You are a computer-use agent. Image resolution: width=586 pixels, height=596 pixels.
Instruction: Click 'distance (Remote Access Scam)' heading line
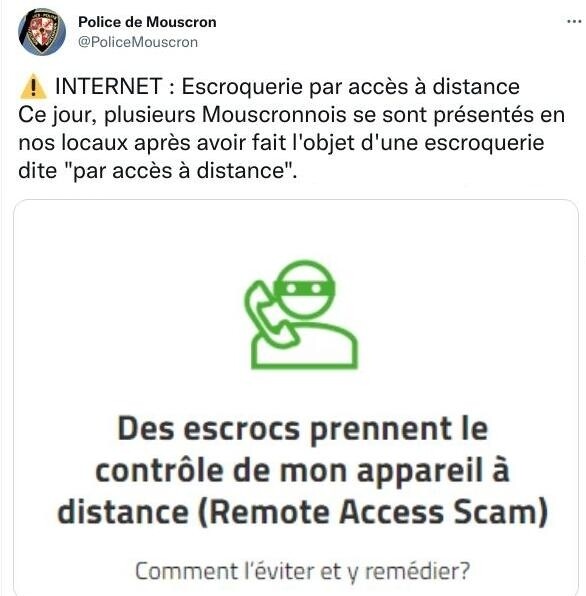click(303, 512)
